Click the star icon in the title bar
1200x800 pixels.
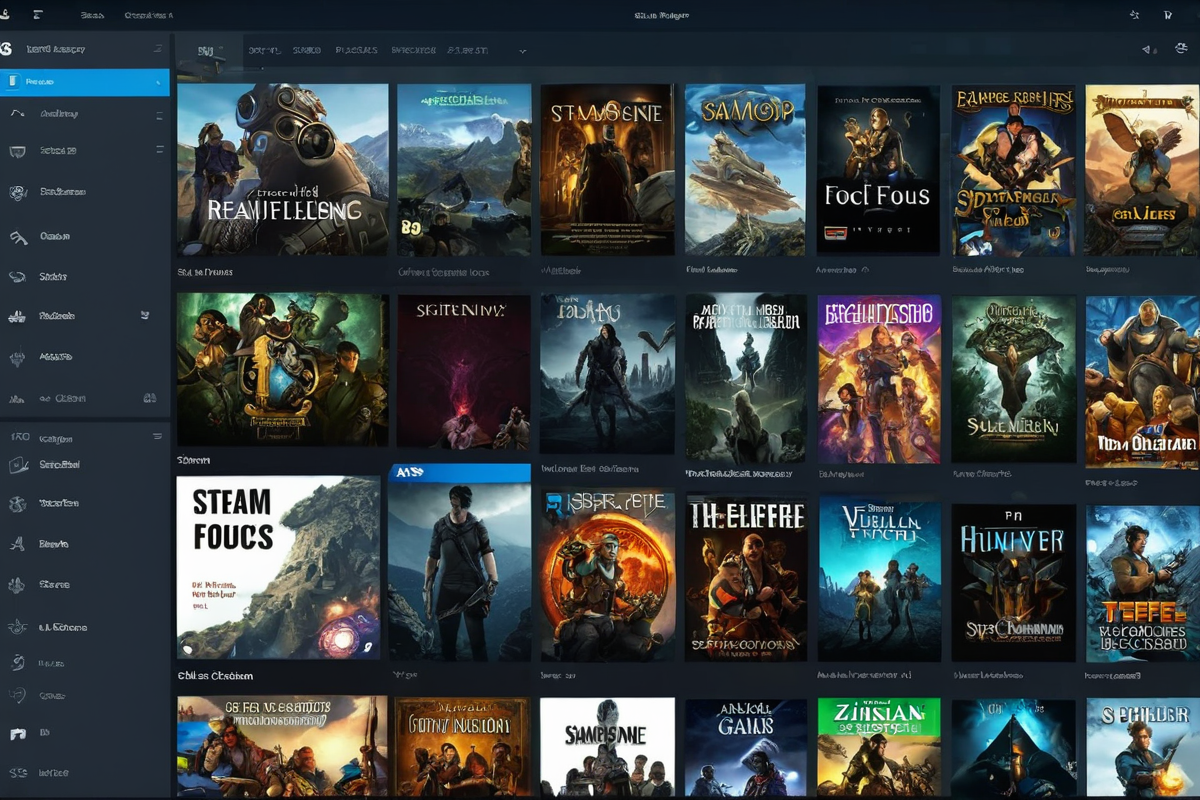click(1134, 15)
